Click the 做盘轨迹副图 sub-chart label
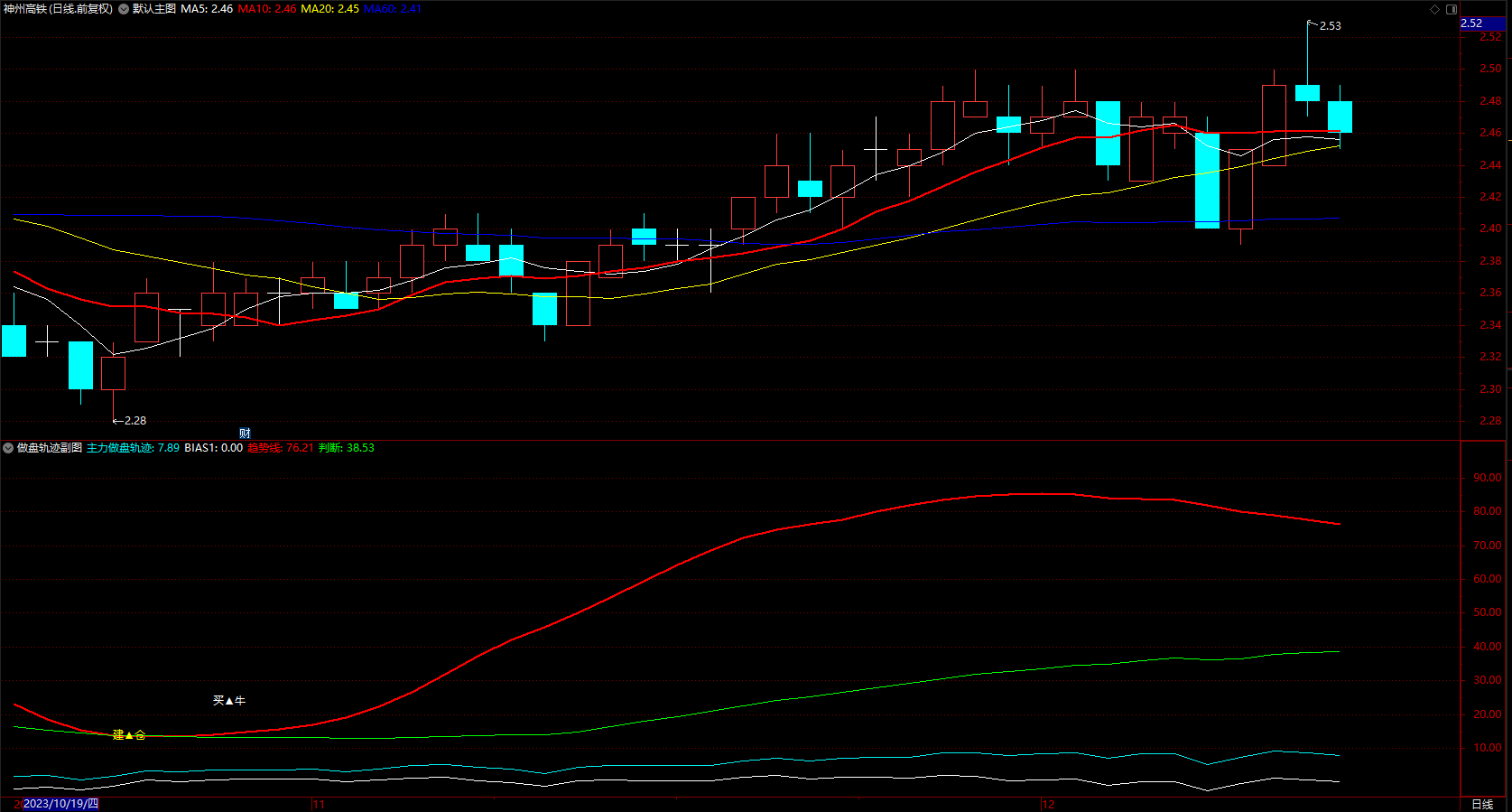The width and height of the screenshot is (1512, 812). [x=50, y=448]
